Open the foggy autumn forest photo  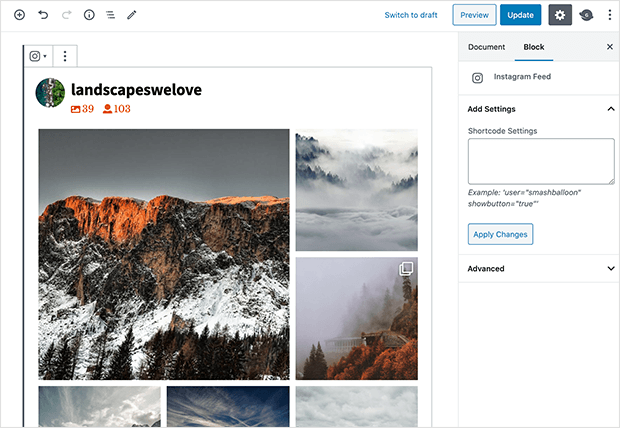tap(357, 319)
